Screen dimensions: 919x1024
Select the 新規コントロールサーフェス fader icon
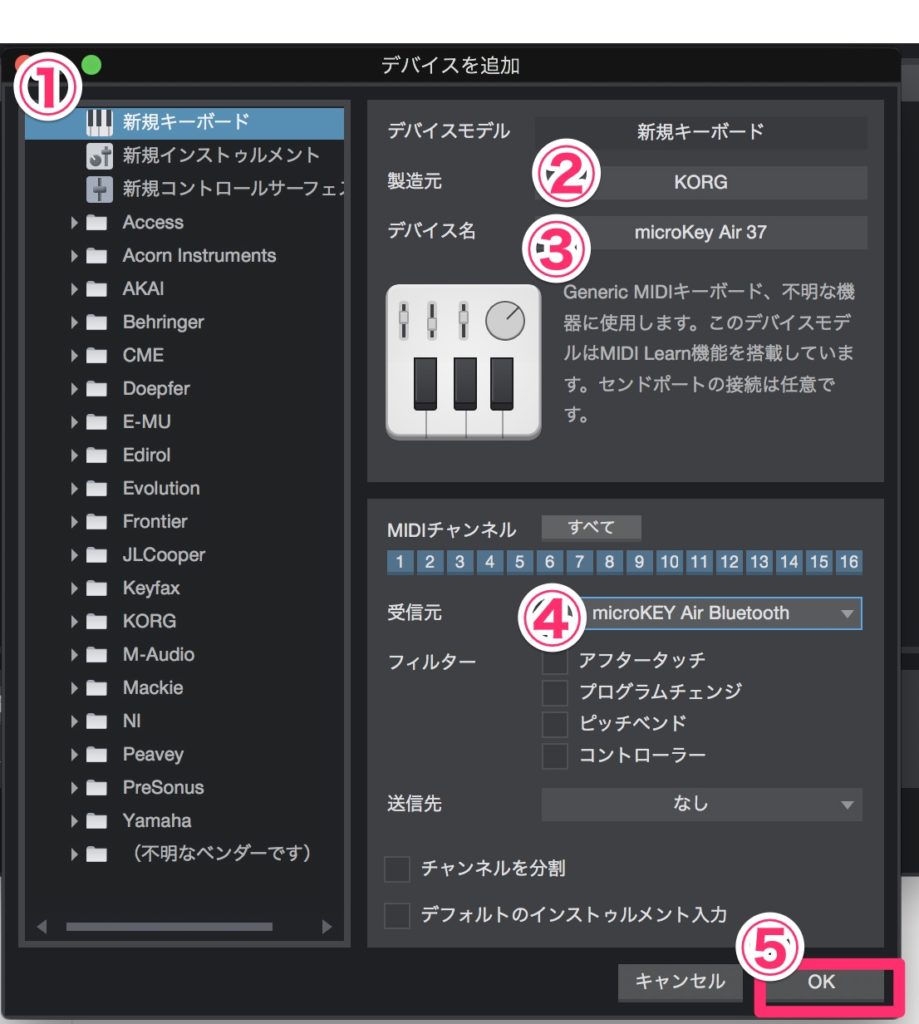(x=99, y=189)
